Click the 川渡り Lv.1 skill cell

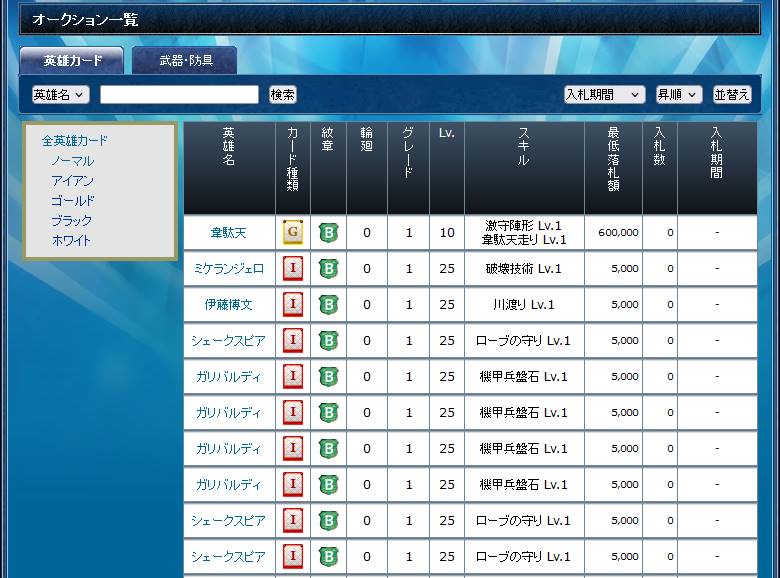tap(523, 304)
